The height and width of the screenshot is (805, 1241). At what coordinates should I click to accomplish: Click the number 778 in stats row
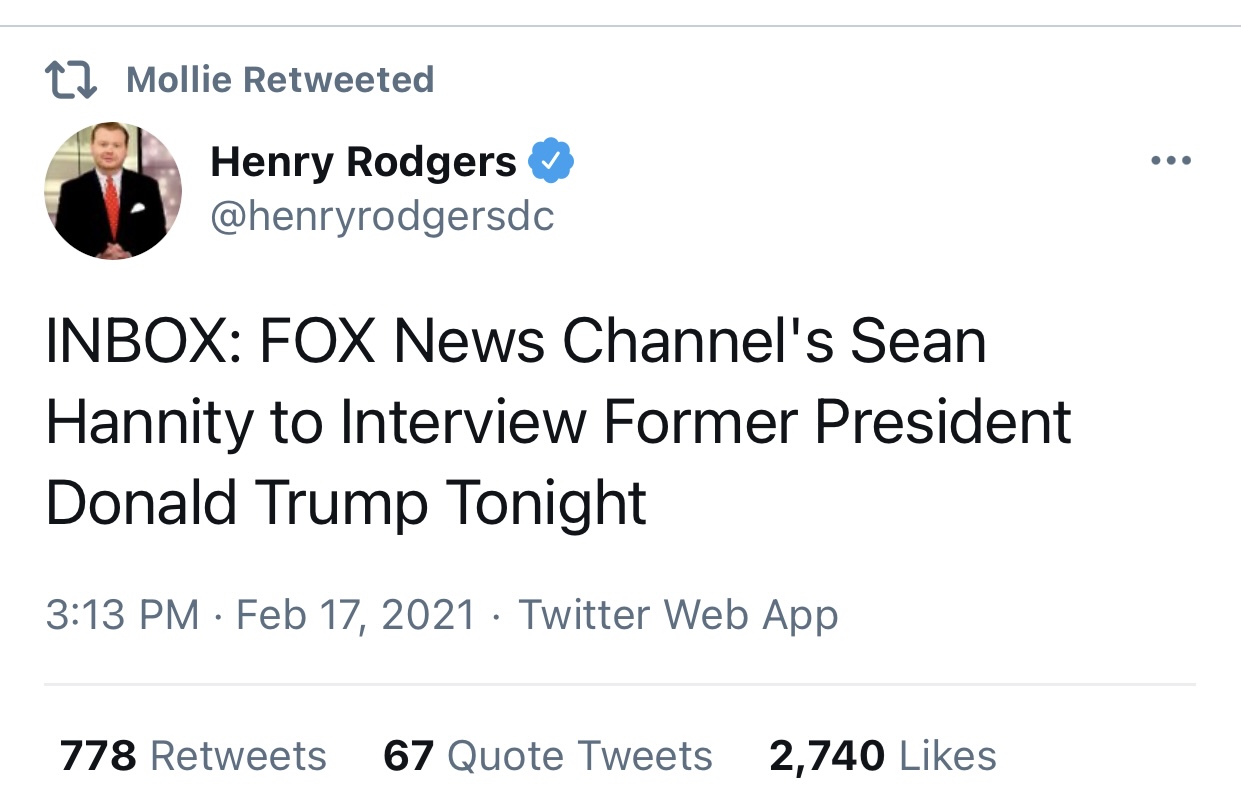tap(98, 756)
